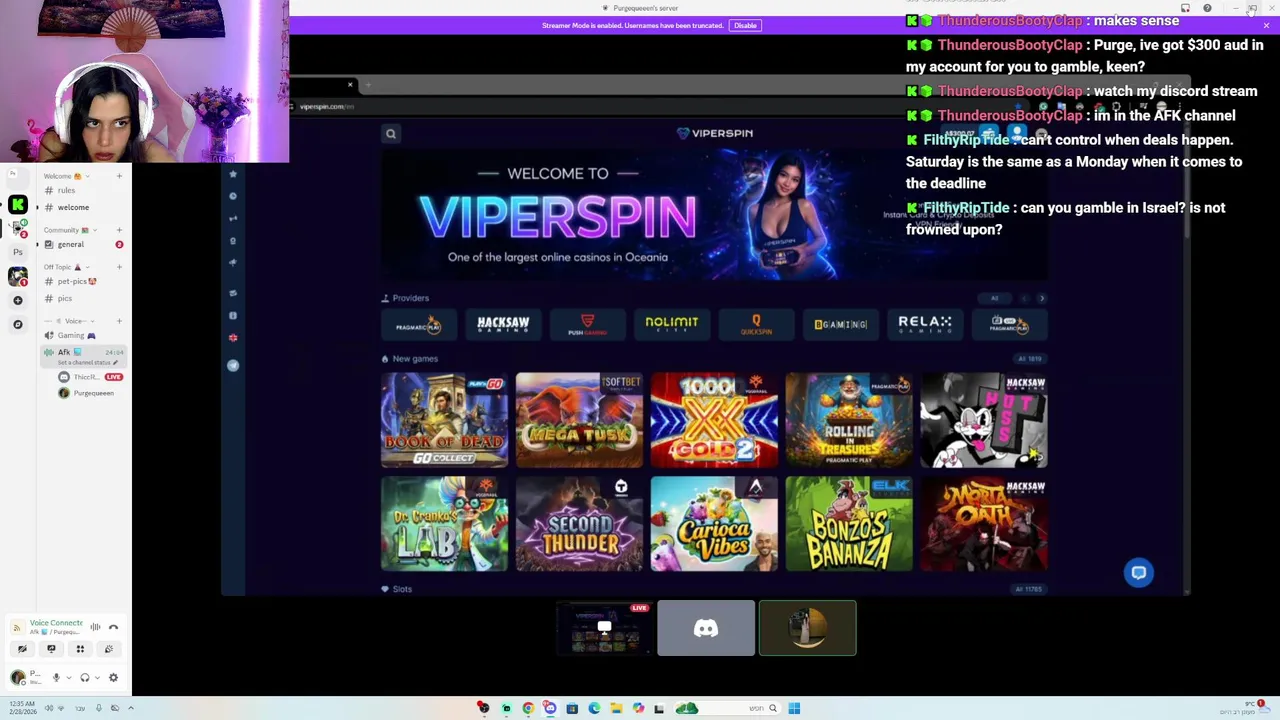
Task: Open Book of Dead Go Collect game
Action: pyautogui.click(x=444, y=420)
